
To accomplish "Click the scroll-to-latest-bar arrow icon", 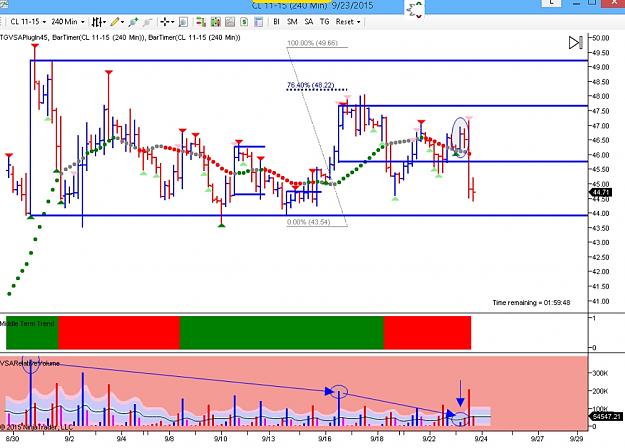I will pos(576,43).
